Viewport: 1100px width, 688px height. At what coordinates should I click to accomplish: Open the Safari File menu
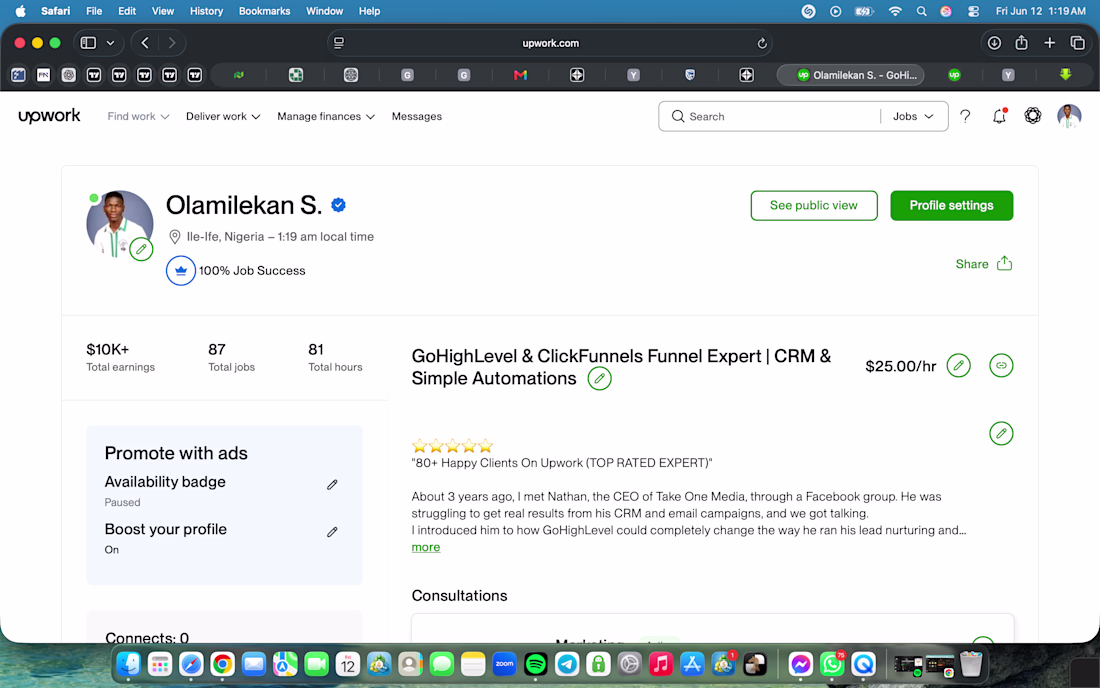pos(94,11)
